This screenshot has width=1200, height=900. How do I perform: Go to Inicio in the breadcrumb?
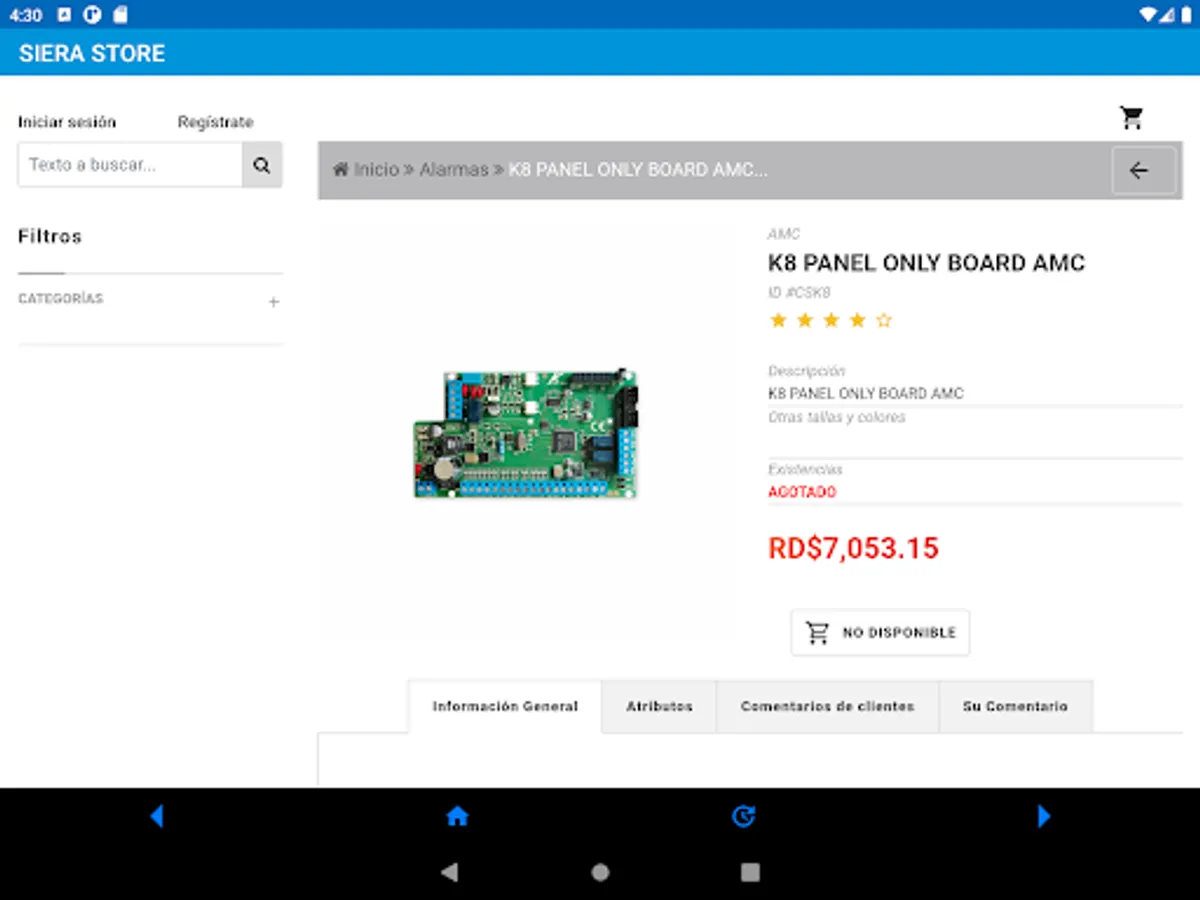coord(376,170)
